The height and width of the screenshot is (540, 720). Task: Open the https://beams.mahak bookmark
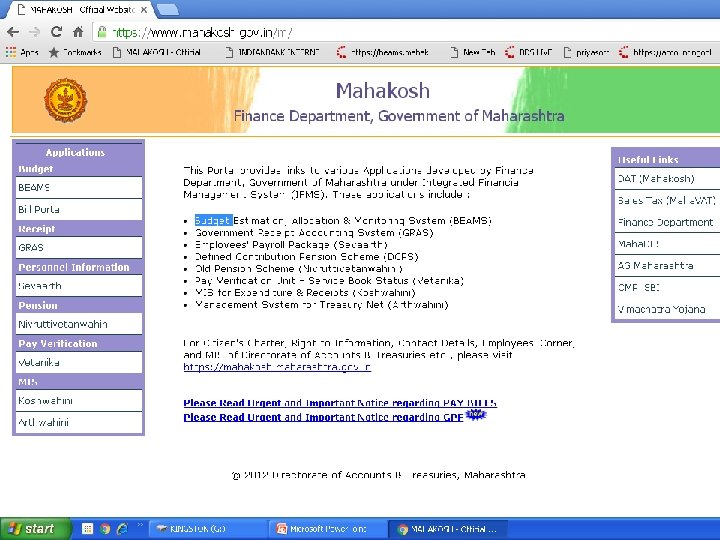(383, 52)
